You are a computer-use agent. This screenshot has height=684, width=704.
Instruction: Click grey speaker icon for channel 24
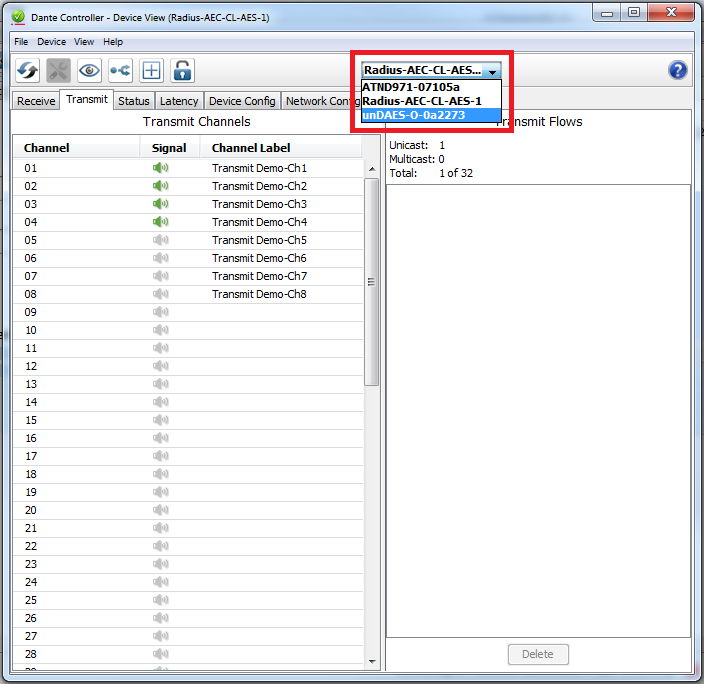160,582
